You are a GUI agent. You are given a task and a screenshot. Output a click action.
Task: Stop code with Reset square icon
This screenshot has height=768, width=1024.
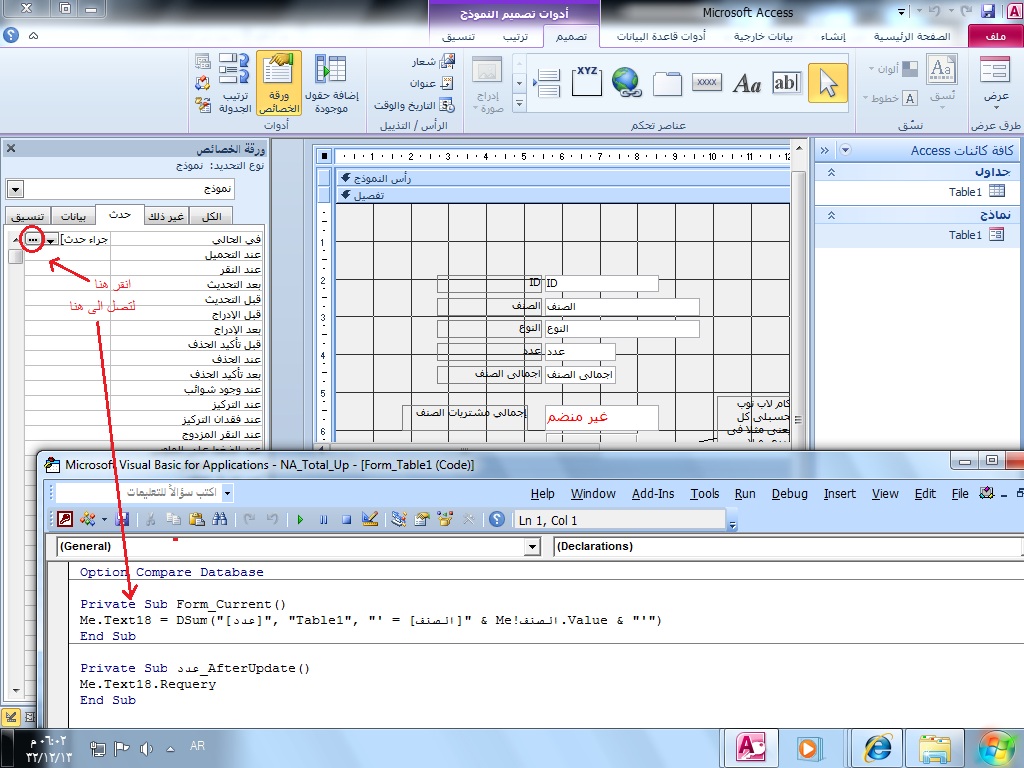(x=347, y=520)
